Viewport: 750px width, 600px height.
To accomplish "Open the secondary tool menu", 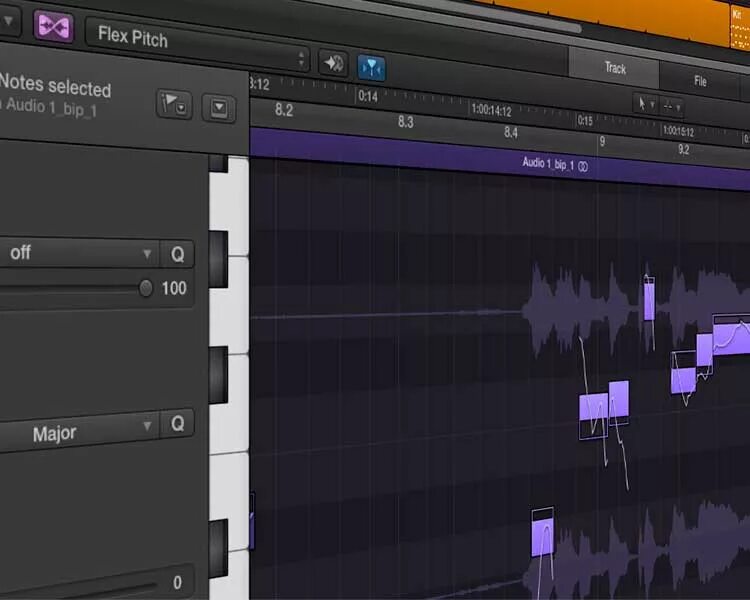I will [672, 107].
